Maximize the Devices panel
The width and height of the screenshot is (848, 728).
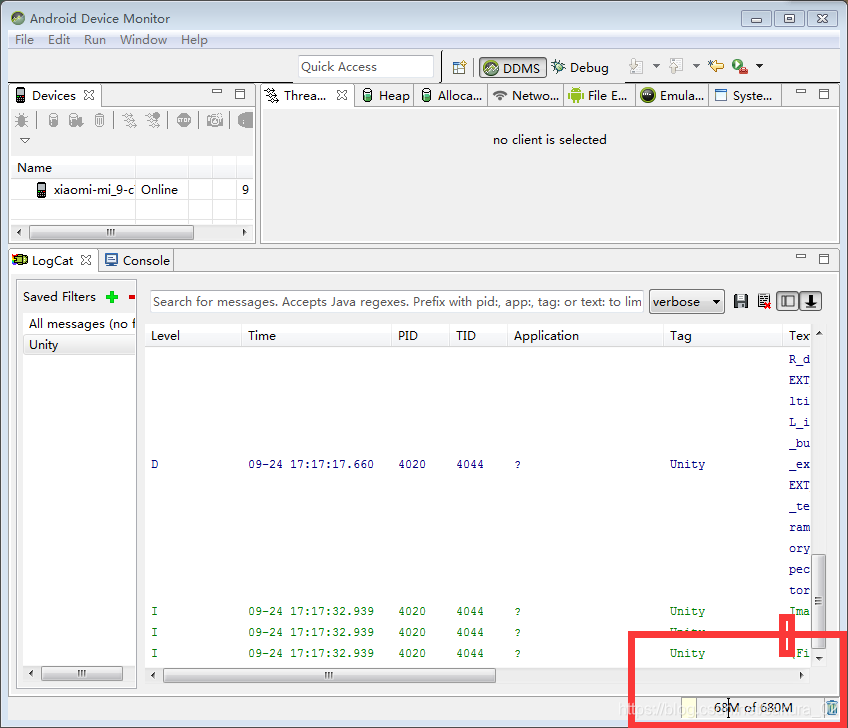[240, 94]
